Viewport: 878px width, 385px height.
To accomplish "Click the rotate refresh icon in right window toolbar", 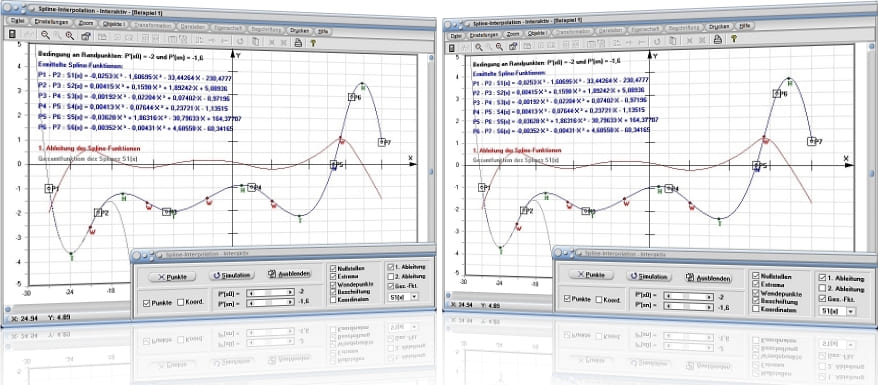I will pyautogui.click(x=657, y=41).
